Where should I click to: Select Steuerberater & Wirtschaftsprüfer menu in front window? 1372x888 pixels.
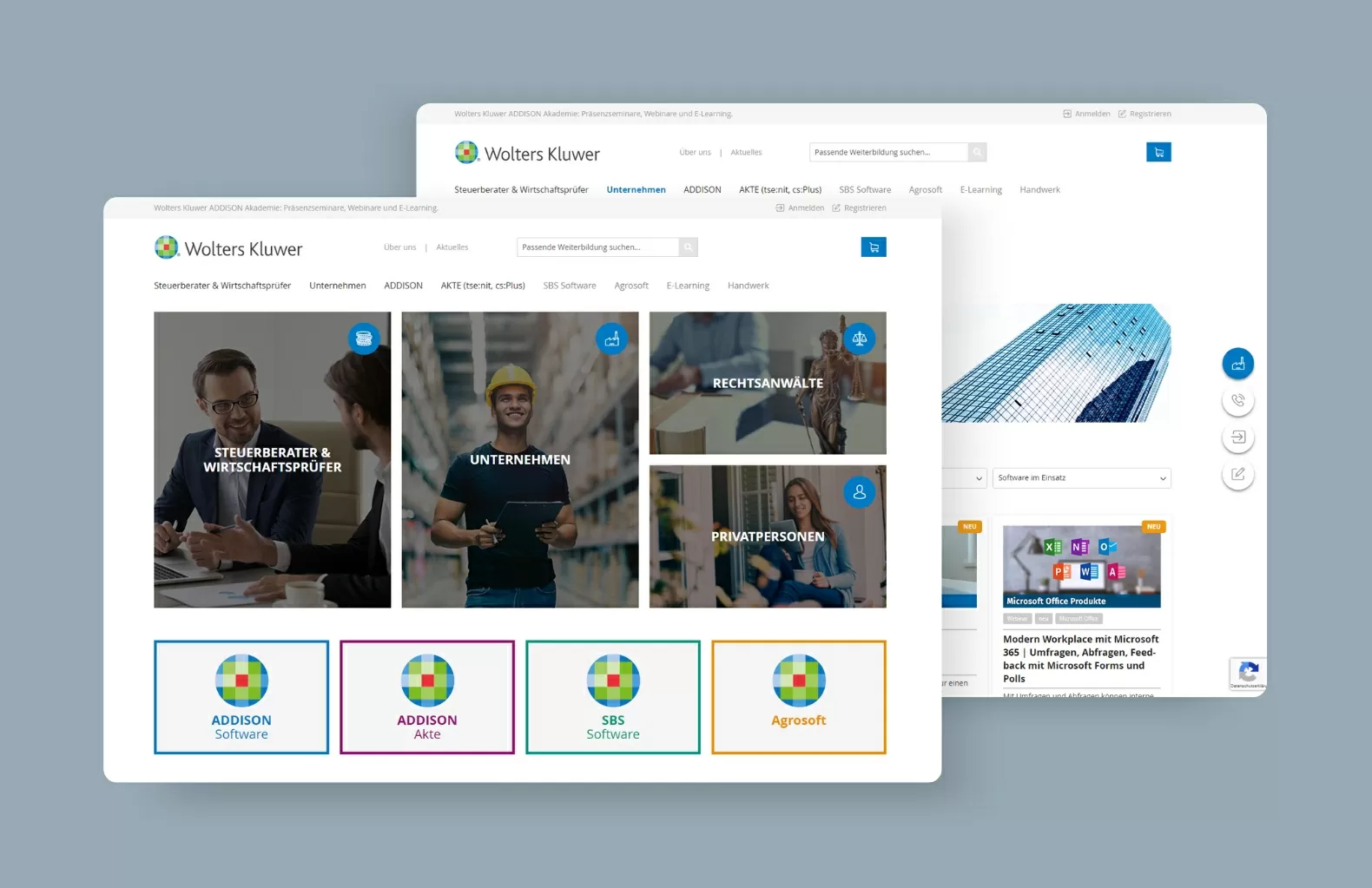(x=222, y=286)
